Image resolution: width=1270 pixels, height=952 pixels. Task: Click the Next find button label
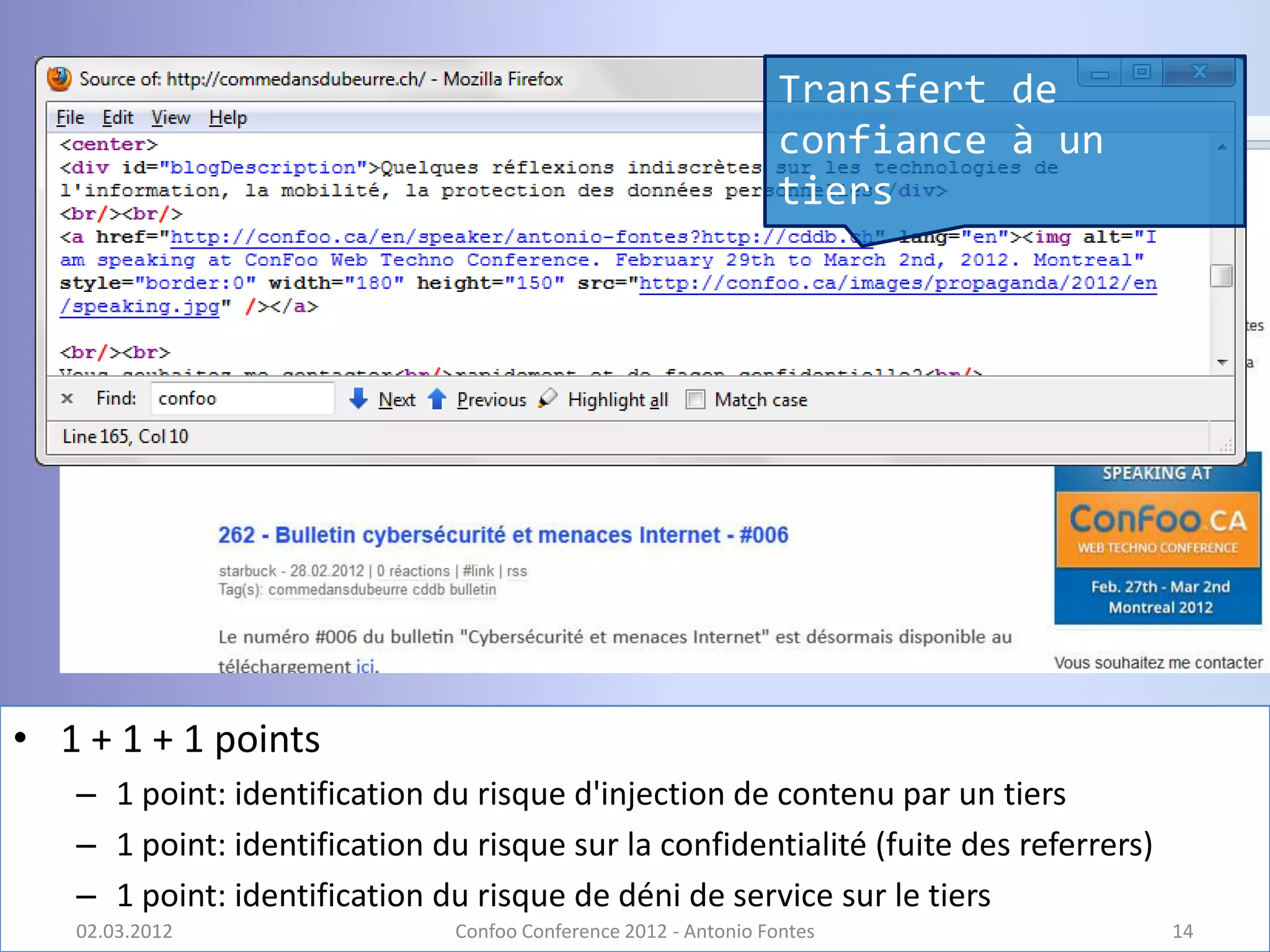[397, 400]
